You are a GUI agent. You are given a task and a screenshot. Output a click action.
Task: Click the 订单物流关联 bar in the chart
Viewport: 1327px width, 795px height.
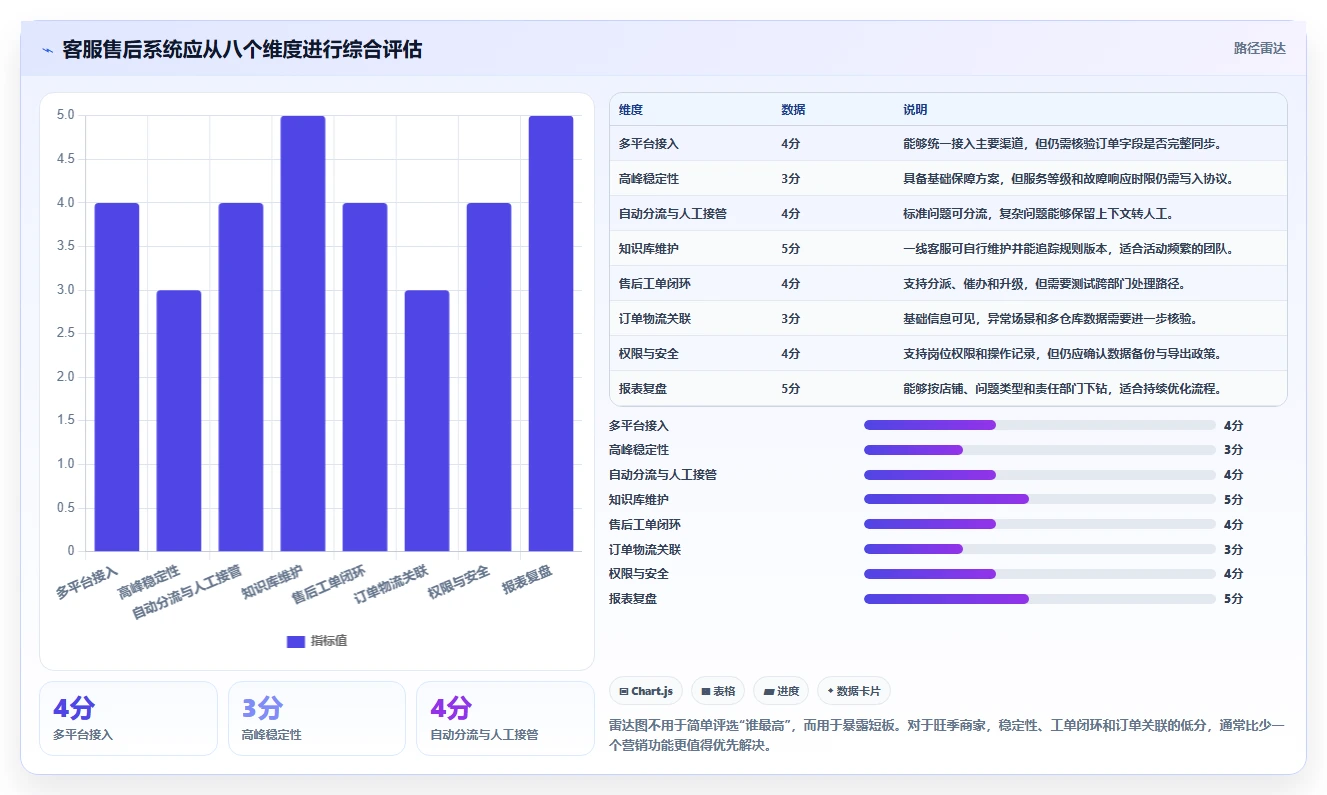(427, 420)
